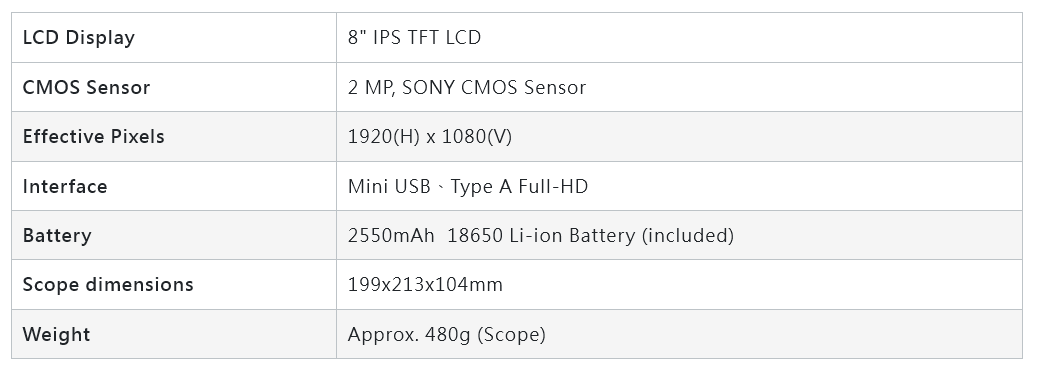Click the Type A text in interface row
This screenshot has height=373, width=1039.
482,187
